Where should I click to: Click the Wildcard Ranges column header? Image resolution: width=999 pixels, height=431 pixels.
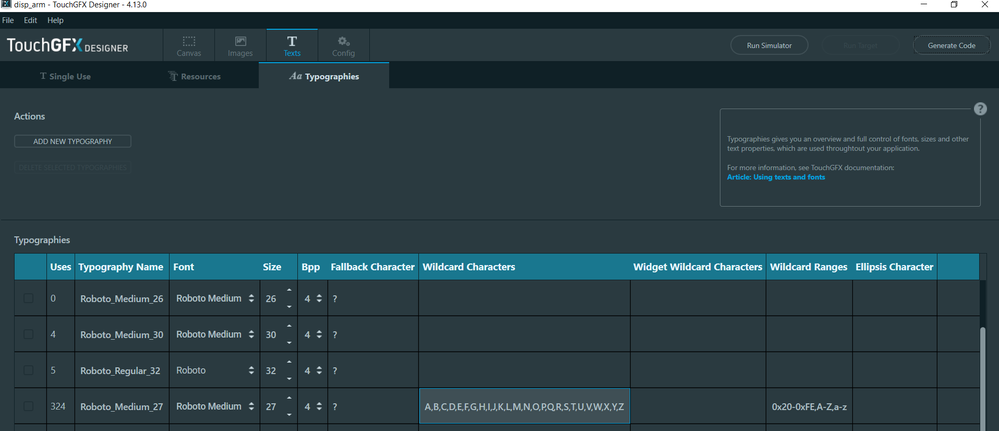809,267
